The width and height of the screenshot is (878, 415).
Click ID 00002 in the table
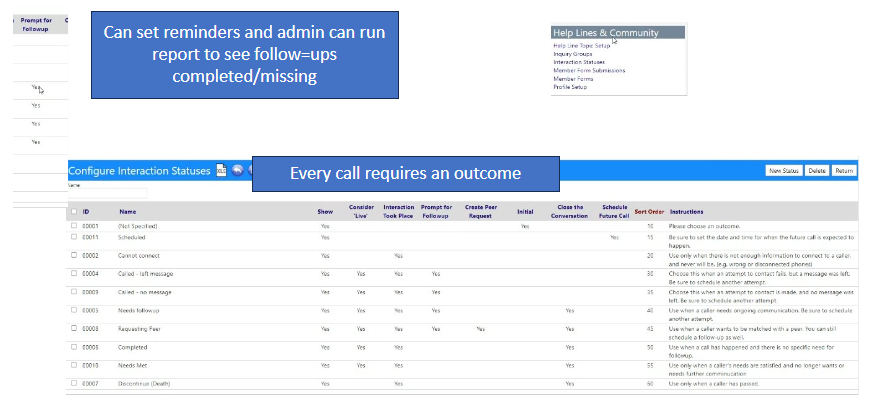pos(90,255)
